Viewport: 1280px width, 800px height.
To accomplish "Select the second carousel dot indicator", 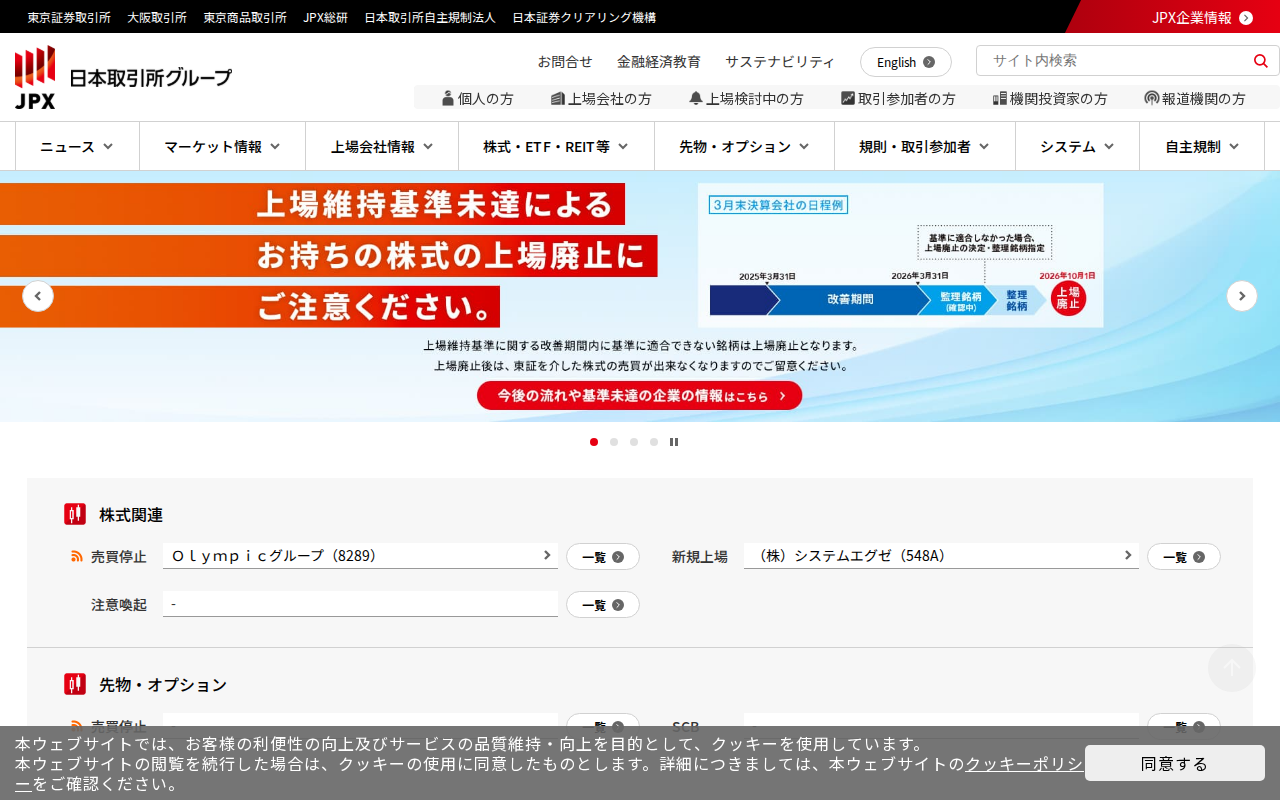I will (x=614, y=442).
